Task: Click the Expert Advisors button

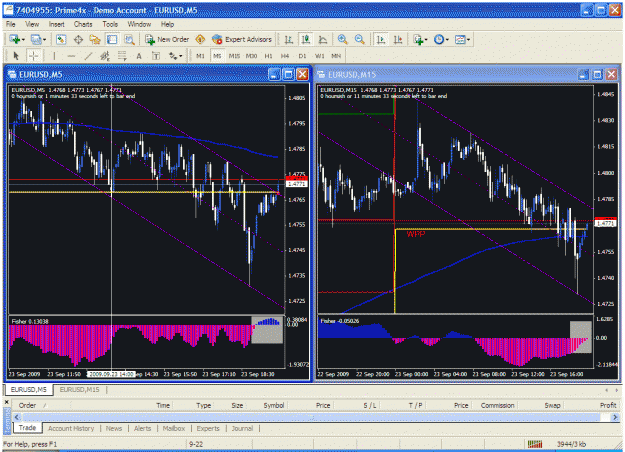Action: click(x=242, y=39)
